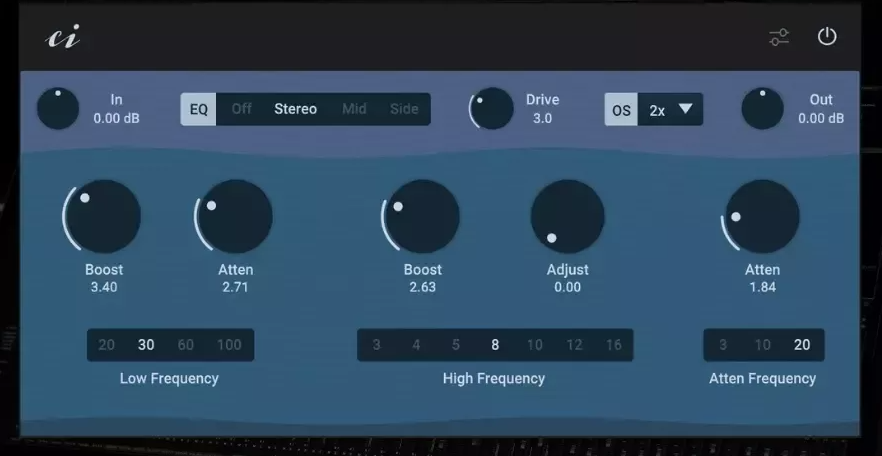Choose 60 Hz low frequency

click(x=185, y=345)
